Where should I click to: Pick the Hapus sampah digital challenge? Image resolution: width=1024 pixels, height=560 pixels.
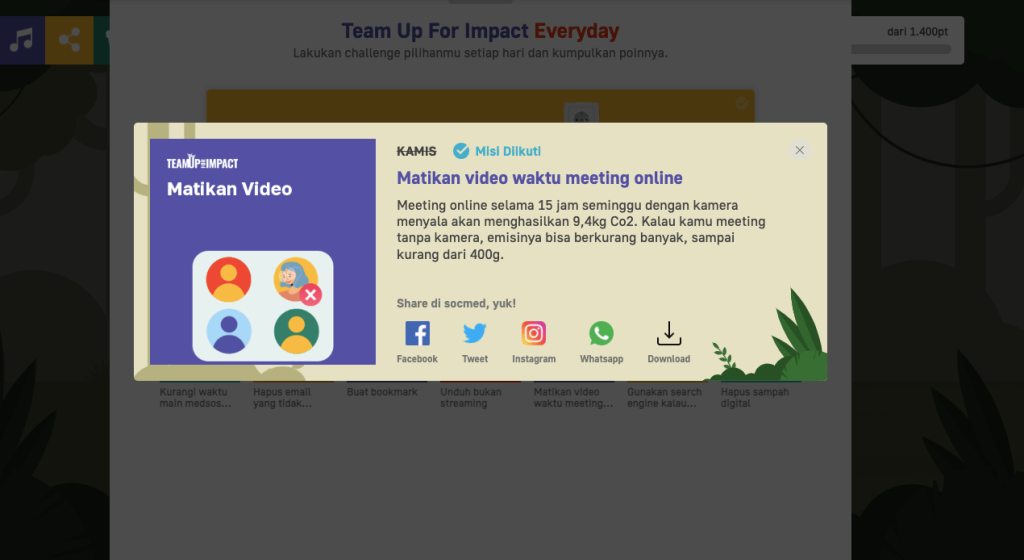755,397
